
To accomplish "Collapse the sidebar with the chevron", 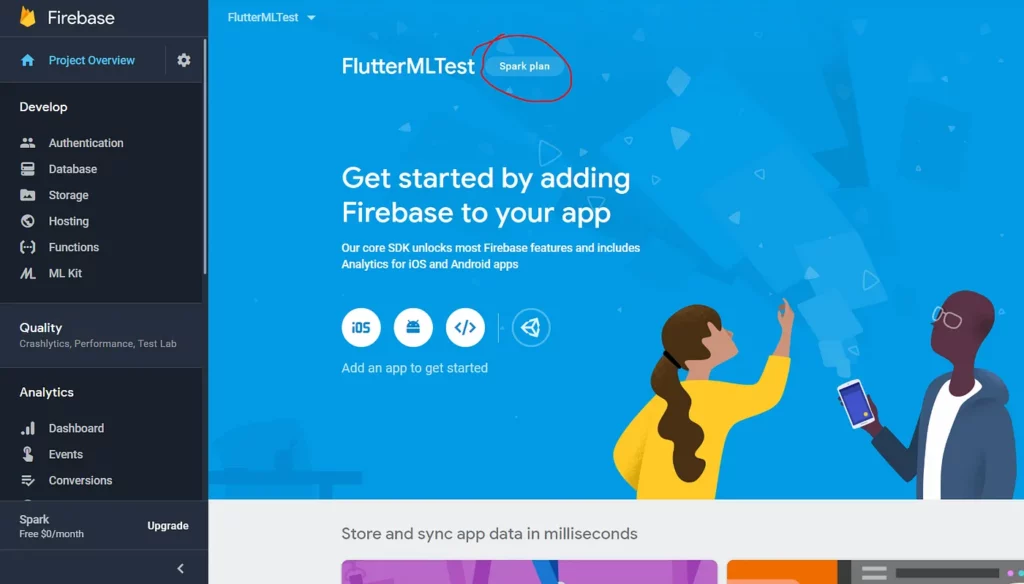I will pyautogui.click(x=181, y=568).
